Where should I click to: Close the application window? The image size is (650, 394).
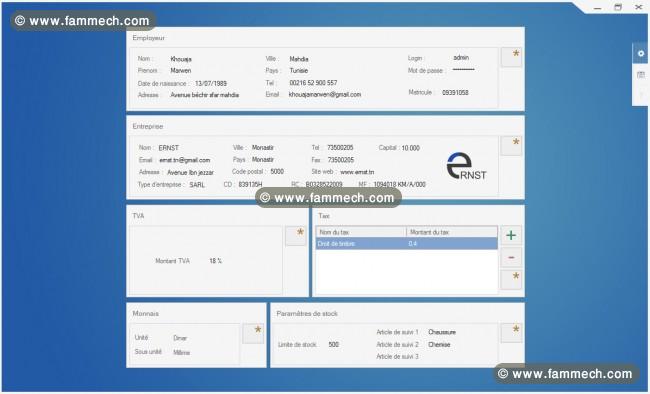tap(638, 7)
